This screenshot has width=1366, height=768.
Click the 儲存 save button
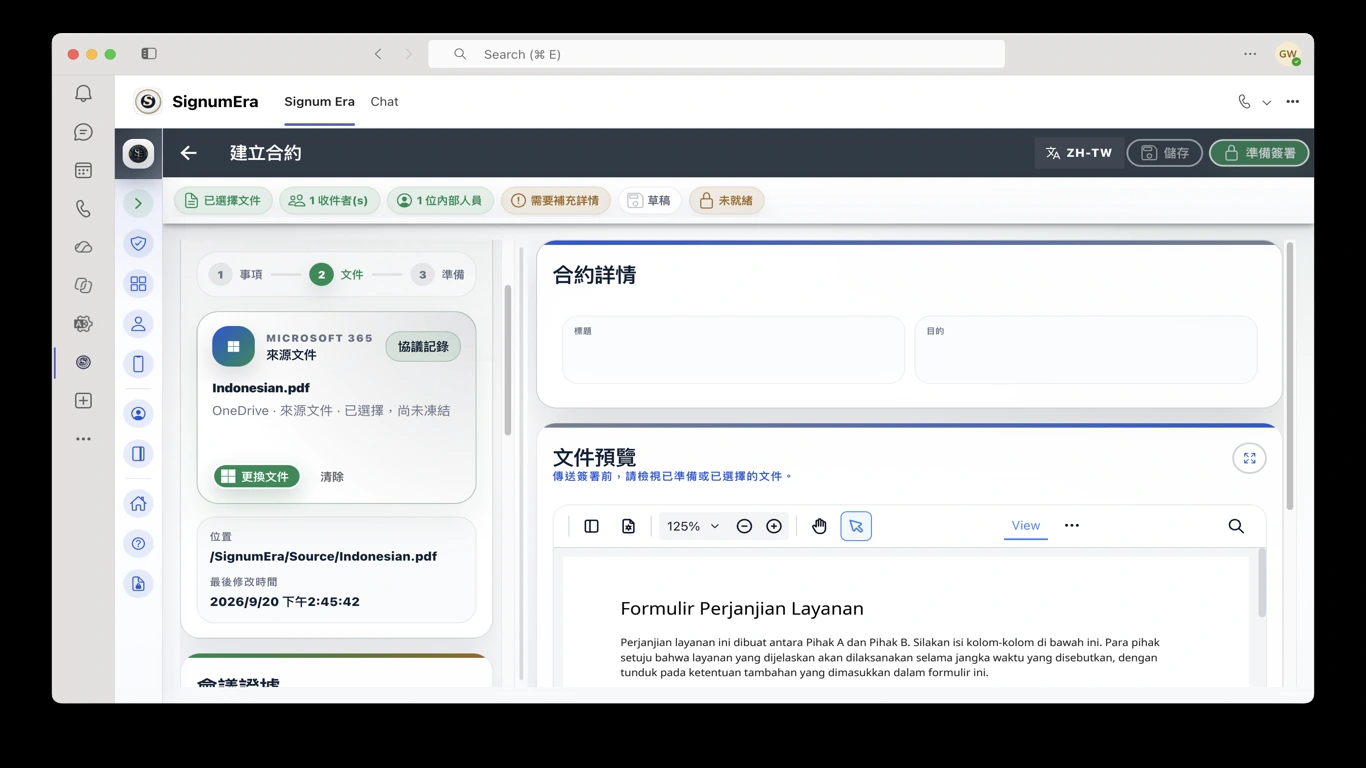coord(1165,153)
